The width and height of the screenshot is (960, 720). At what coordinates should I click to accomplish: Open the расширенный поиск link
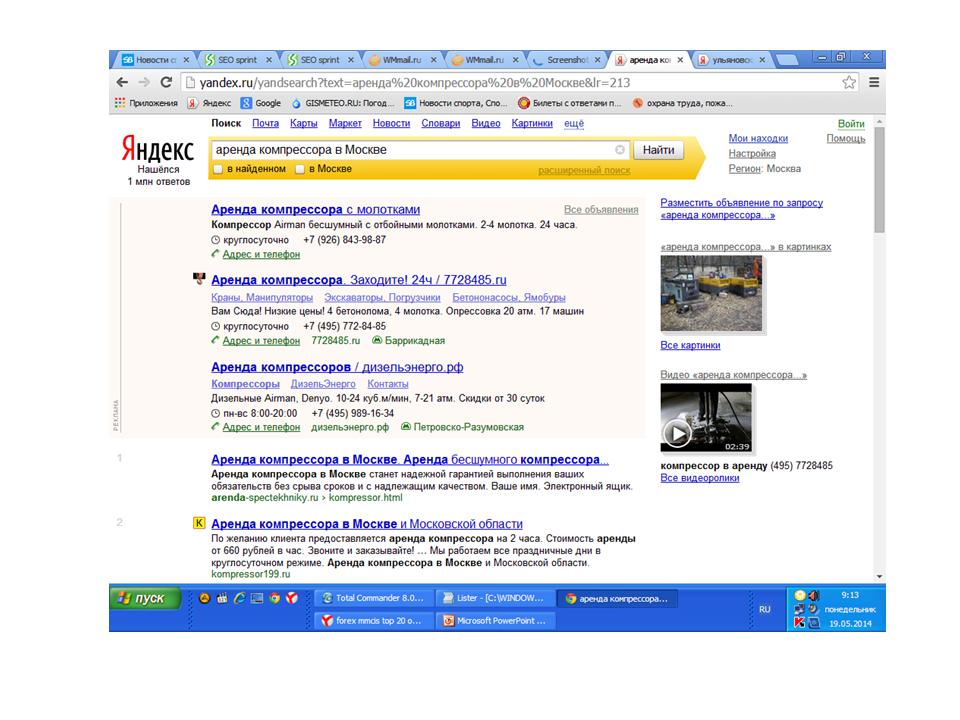[584, 170]
